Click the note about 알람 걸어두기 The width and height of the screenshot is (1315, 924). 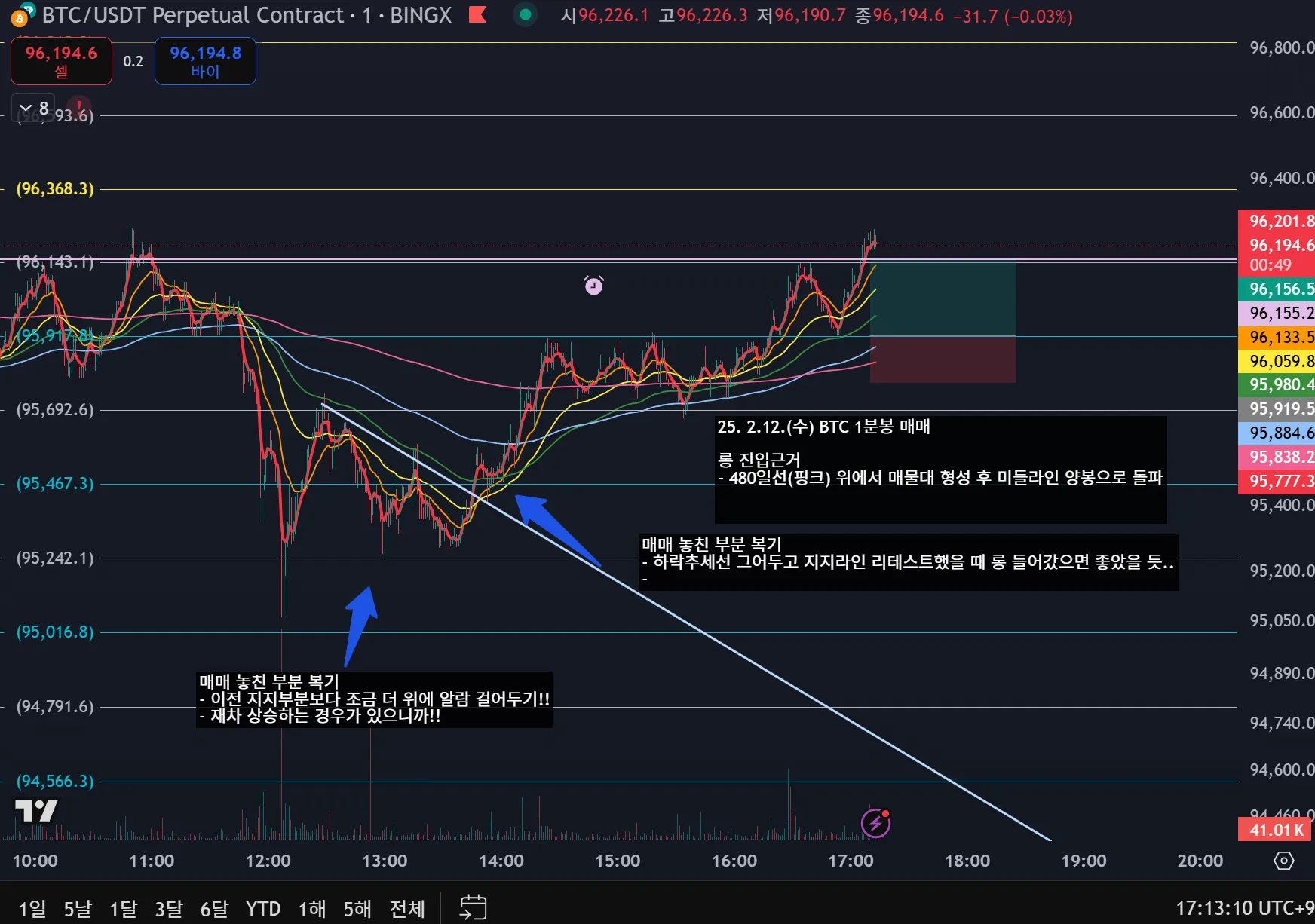tap(374, 699)
